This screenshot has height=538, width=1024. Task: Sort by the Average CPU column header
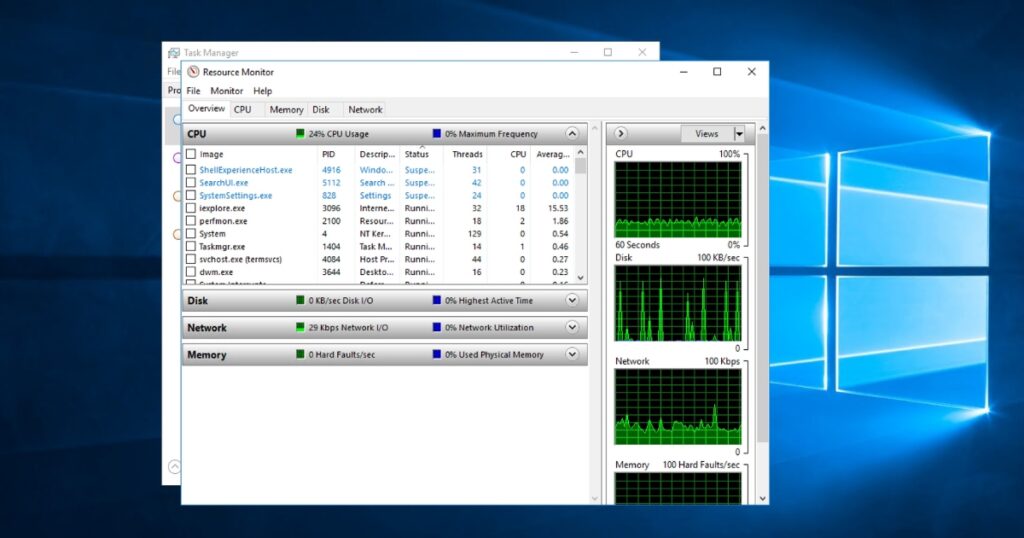[552, 154]
